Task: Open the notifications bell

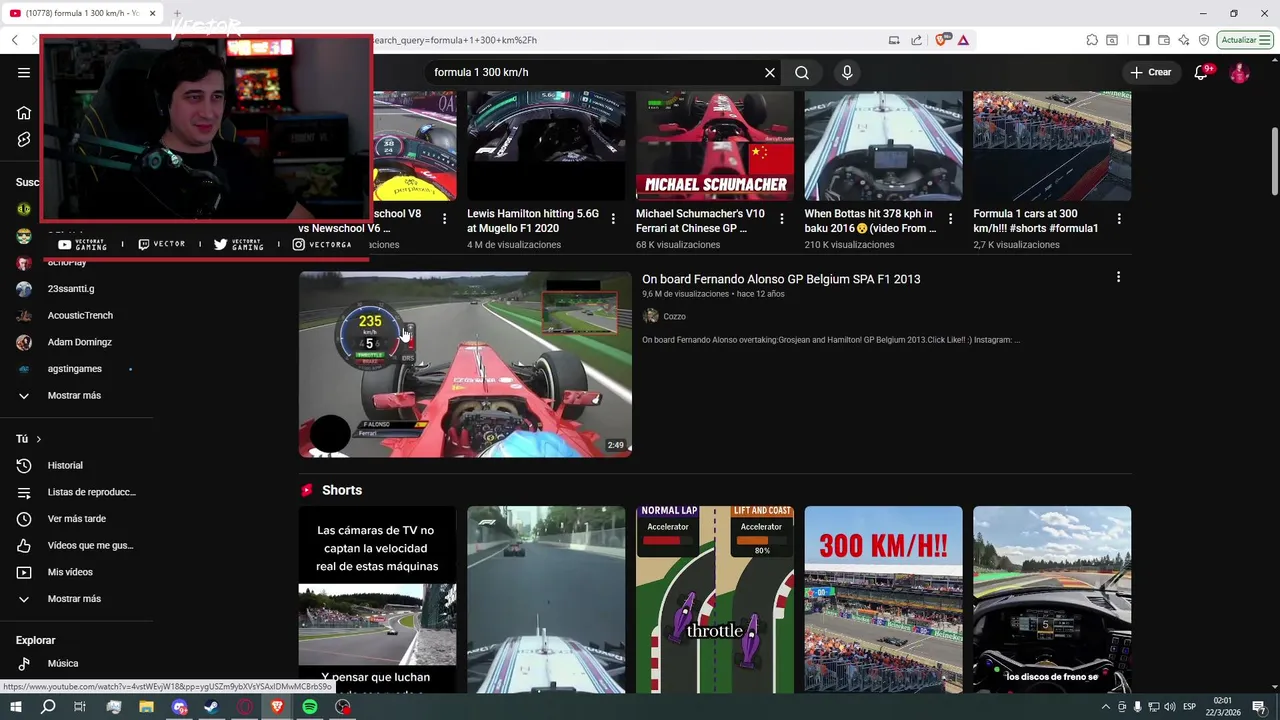Action: (x=1202, y=72)
